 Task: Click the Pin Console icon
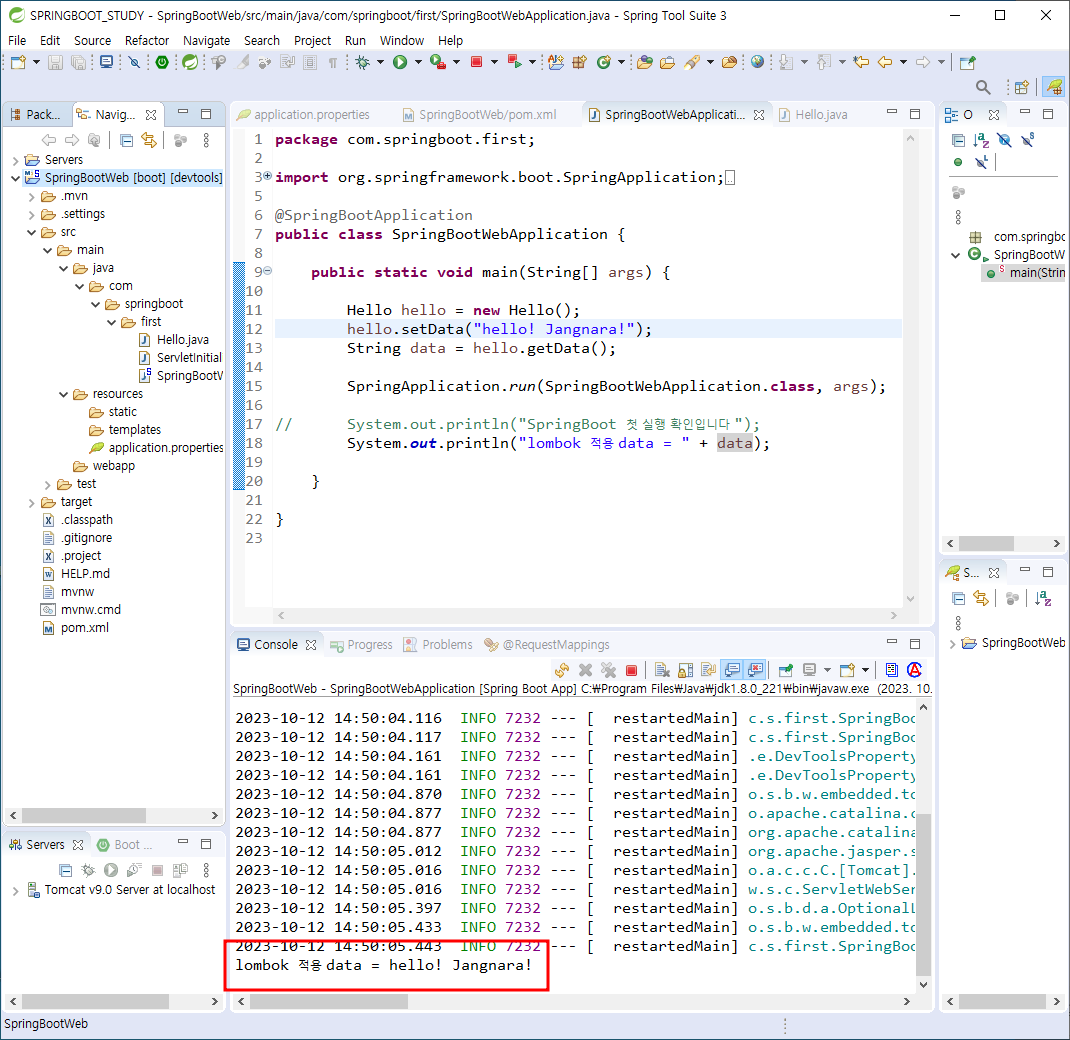785,670
